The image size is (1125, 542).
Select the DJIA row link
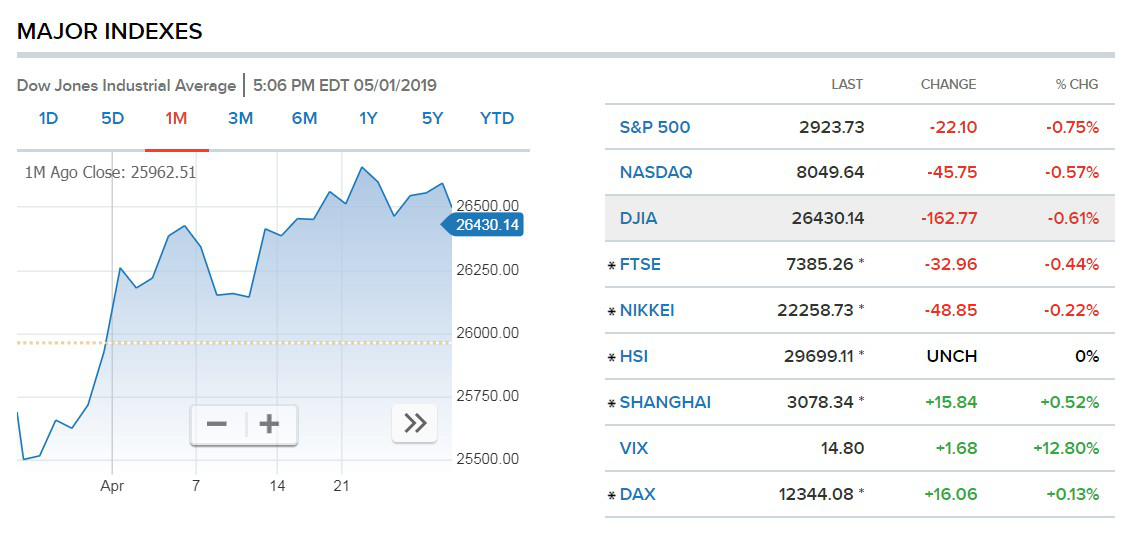coord(638,218)
